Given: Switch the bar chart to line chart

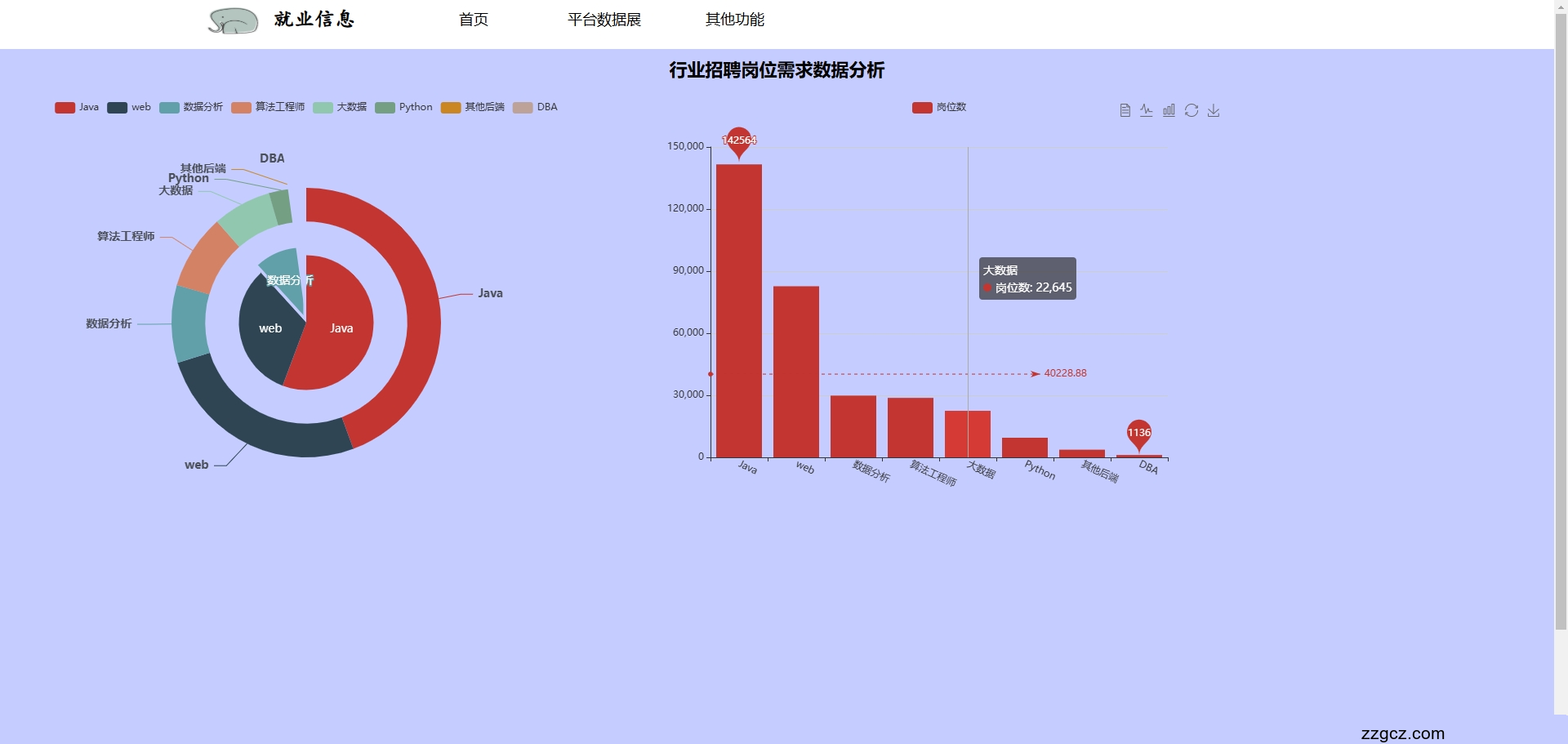Looking at the screenshot, I should click(x=1147, y=110).
